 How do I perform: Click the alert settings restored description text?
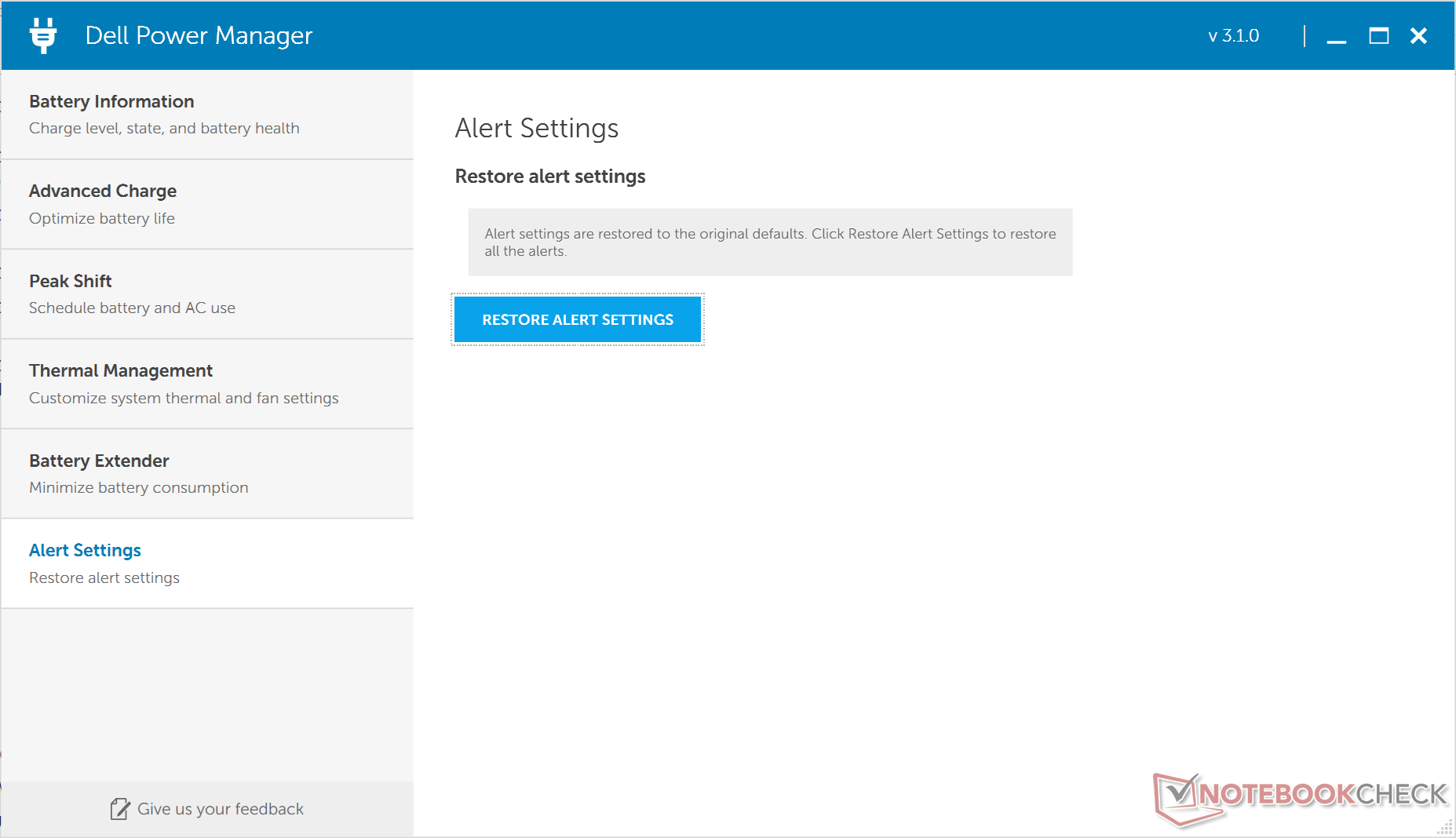[770, 242]
